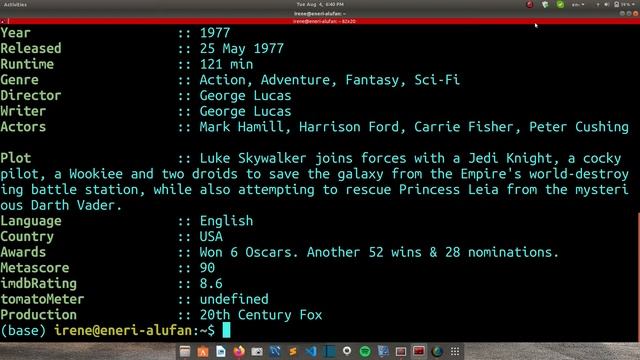This screenshot has height=360, width=640.
Task: Close the terminal window with orange button
Action: click(636, 13)
